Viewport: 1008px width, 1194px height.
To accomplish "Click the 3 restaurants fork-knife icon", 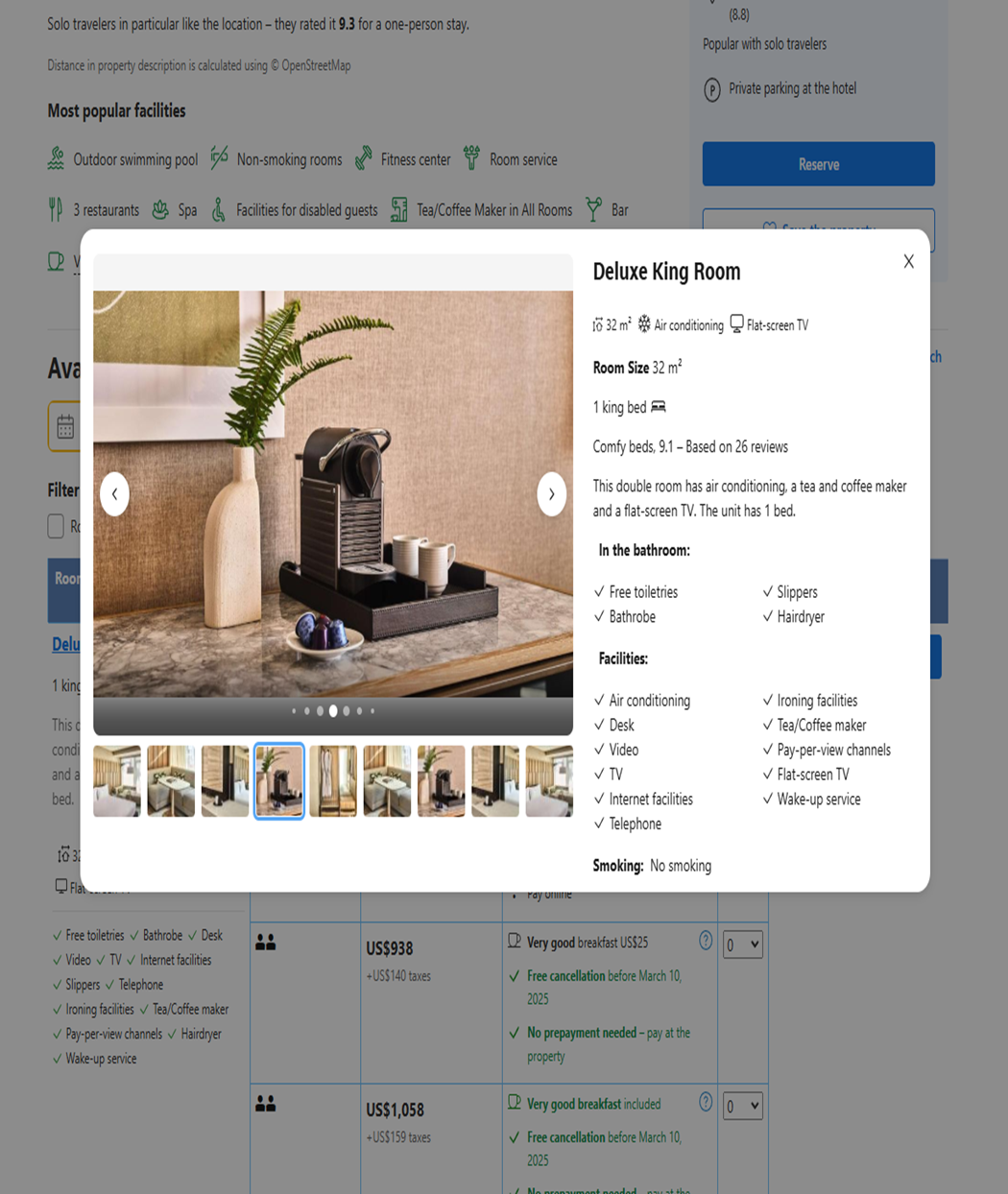I will click(x=56, y=209).
